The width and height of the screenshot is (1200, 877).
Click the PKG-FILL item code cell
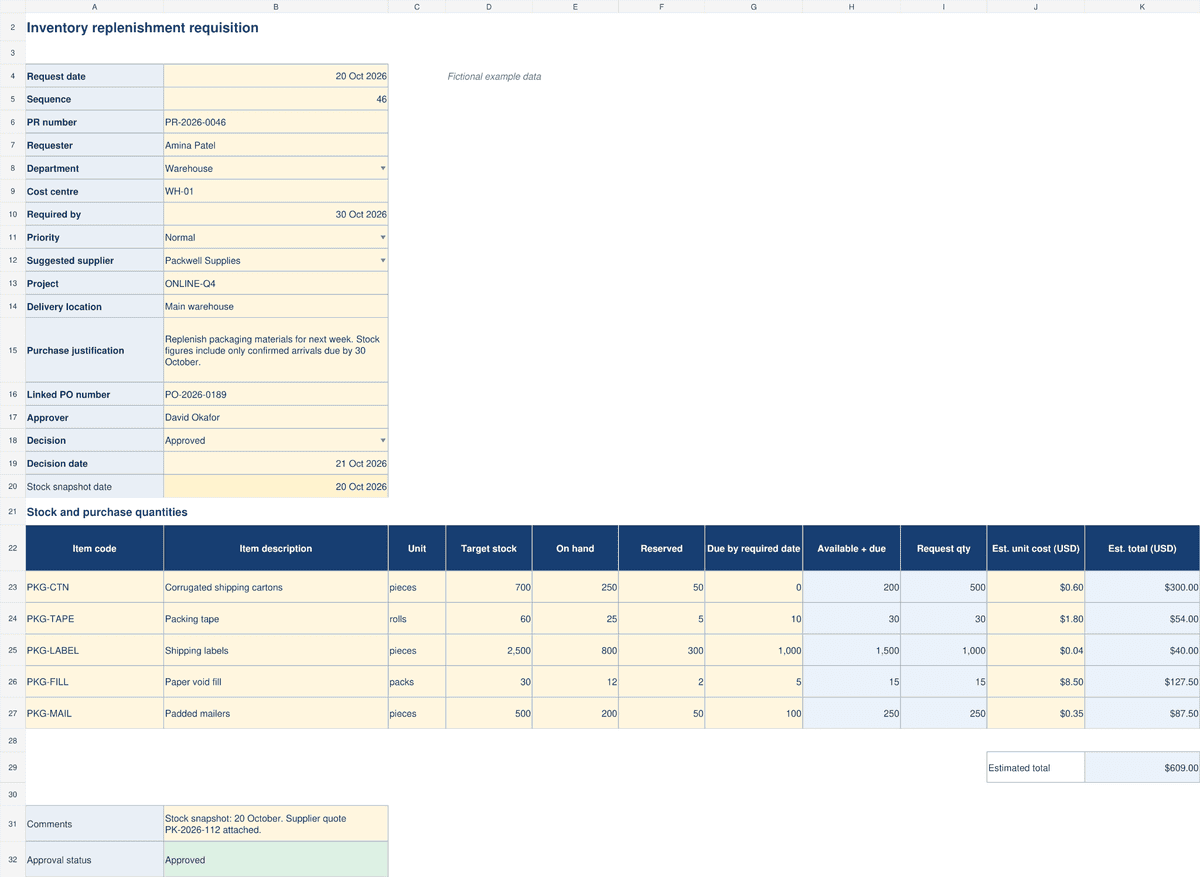(94, 682)
